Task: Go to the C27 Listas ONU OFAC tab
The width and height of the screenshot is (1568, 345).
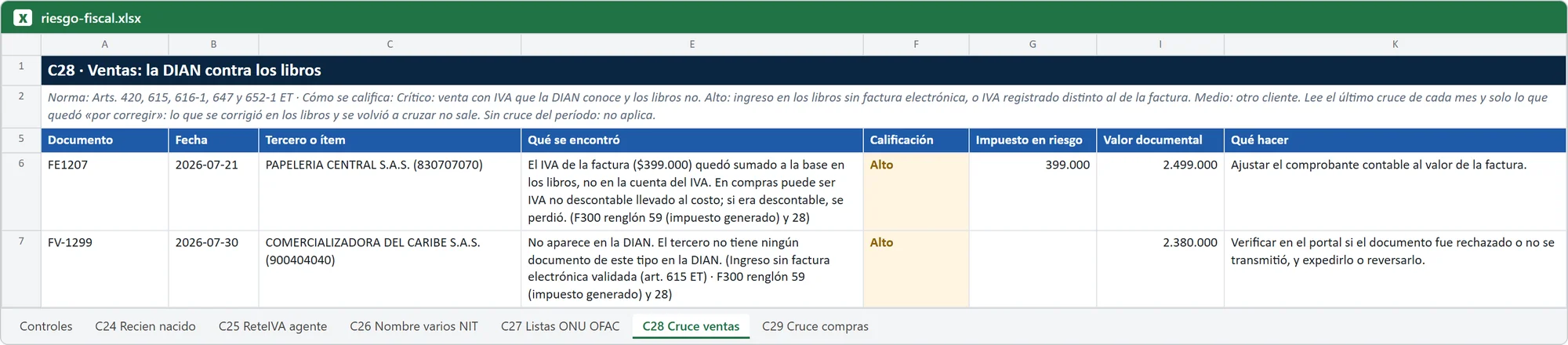Action: (x=560, y=326)
